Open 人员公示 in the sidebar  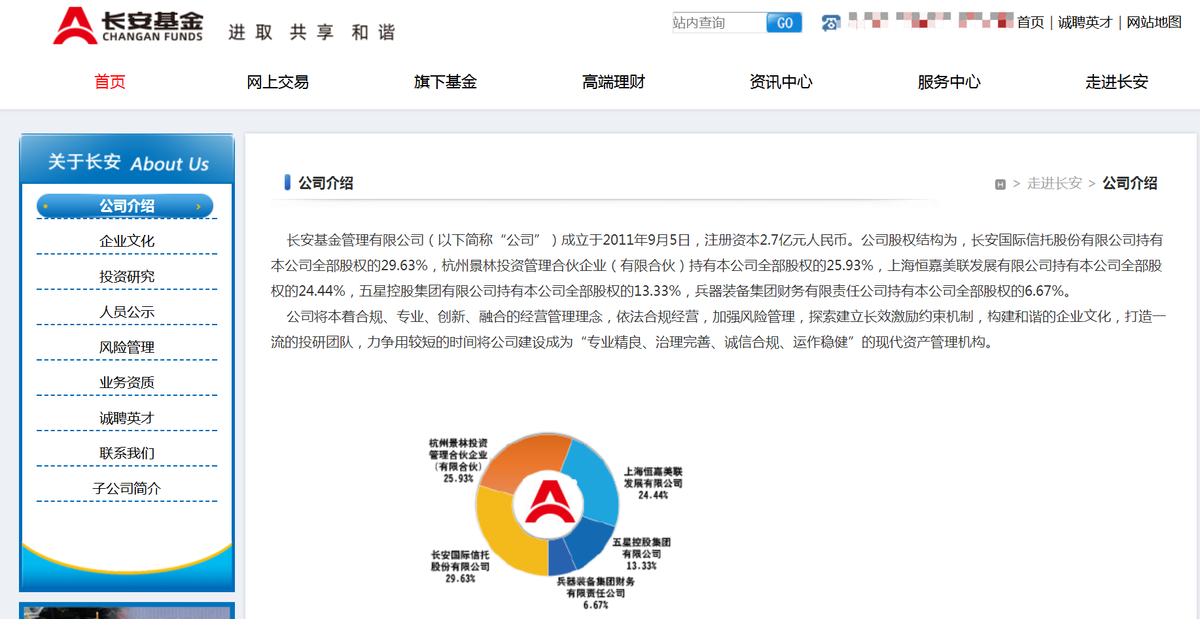tap(127, 312)
